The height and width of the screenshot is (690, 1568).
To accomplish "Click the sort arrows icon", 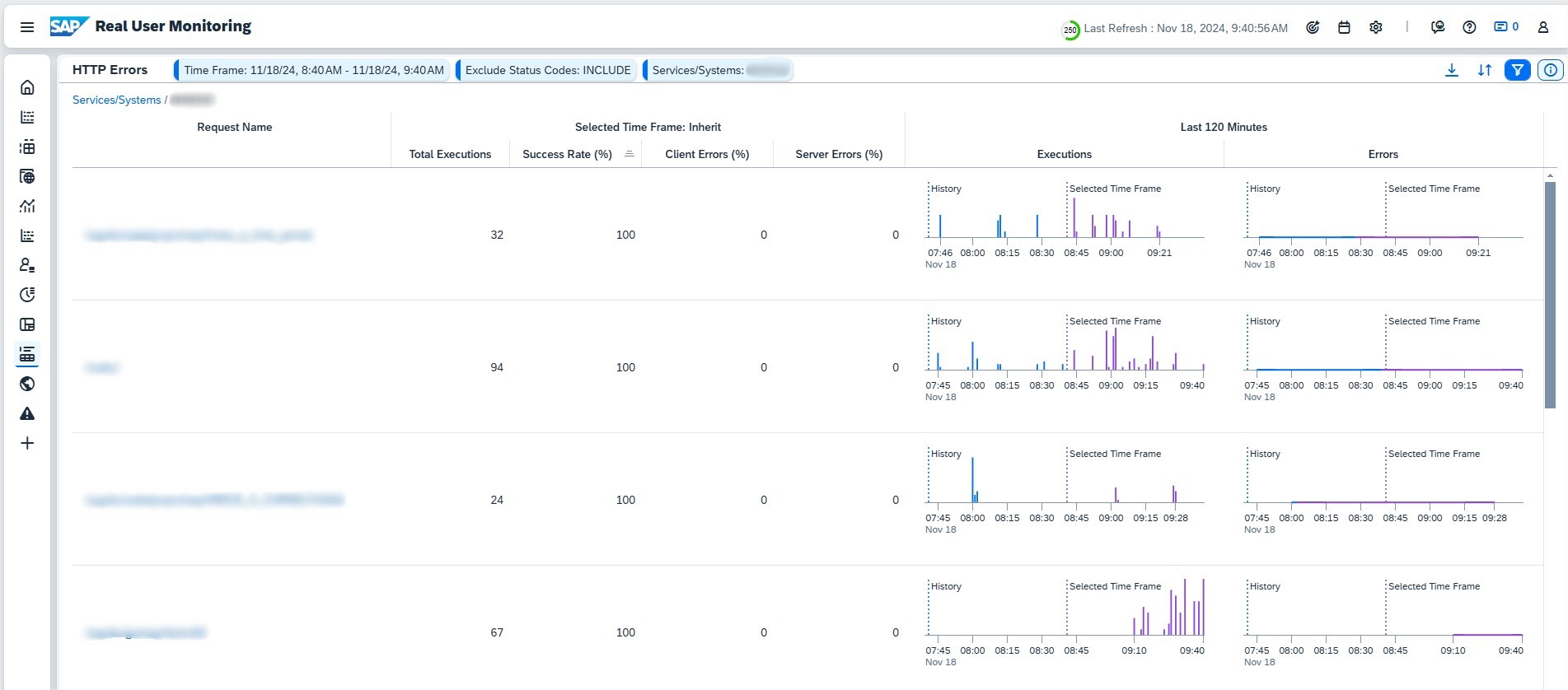I will (x=1484, y=70).
